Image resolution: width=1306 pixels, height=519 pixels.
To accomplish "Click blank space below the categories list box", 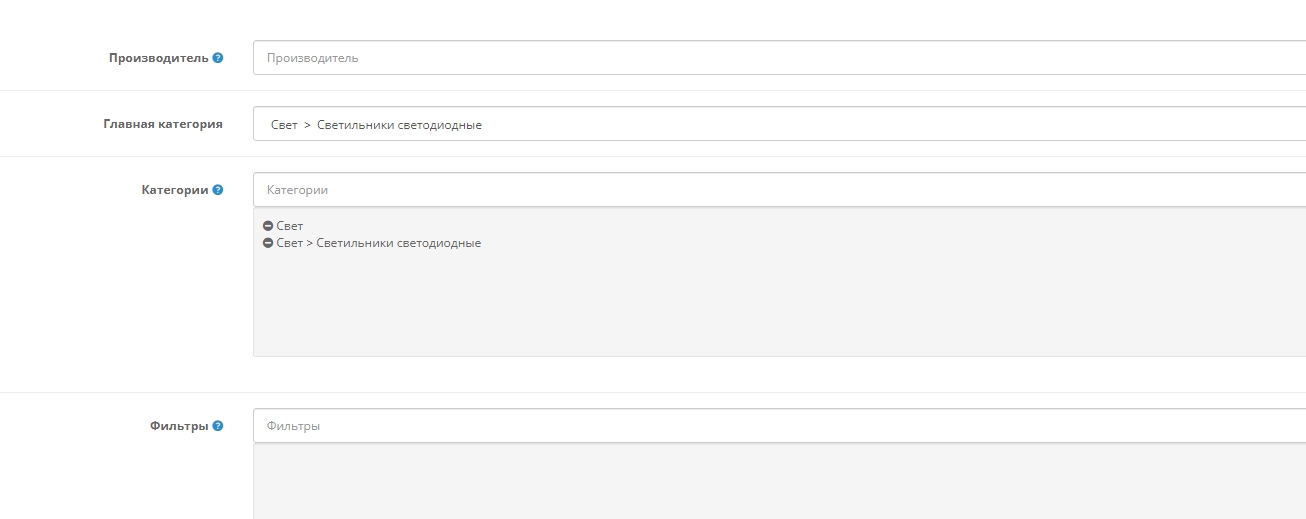I will click(778, 374).
